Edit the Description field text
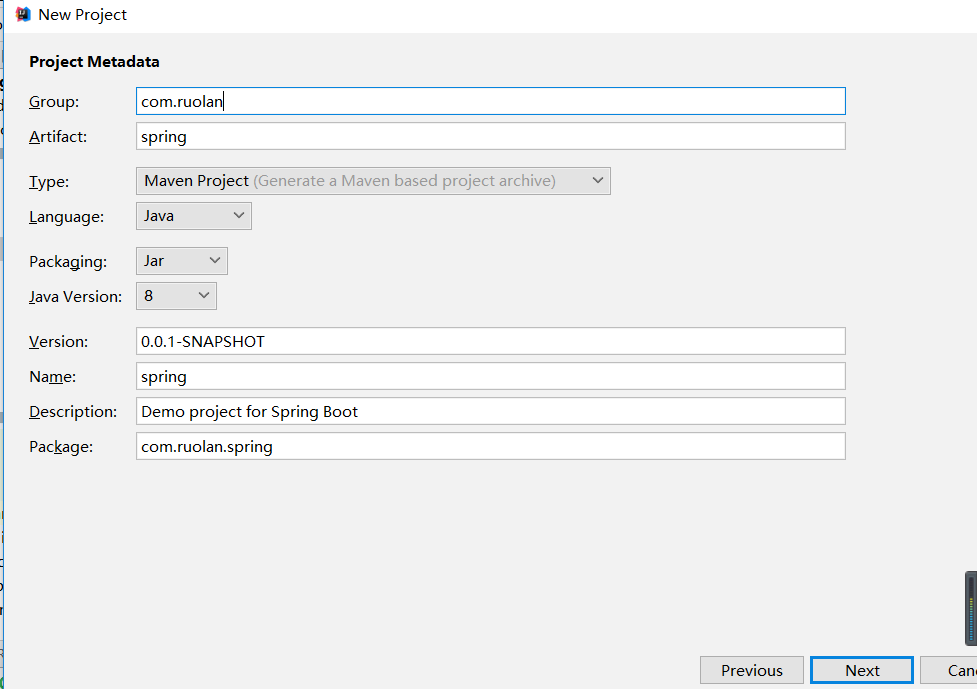The image size is (977, 689). pyautogui.click(x=490, y=411)
